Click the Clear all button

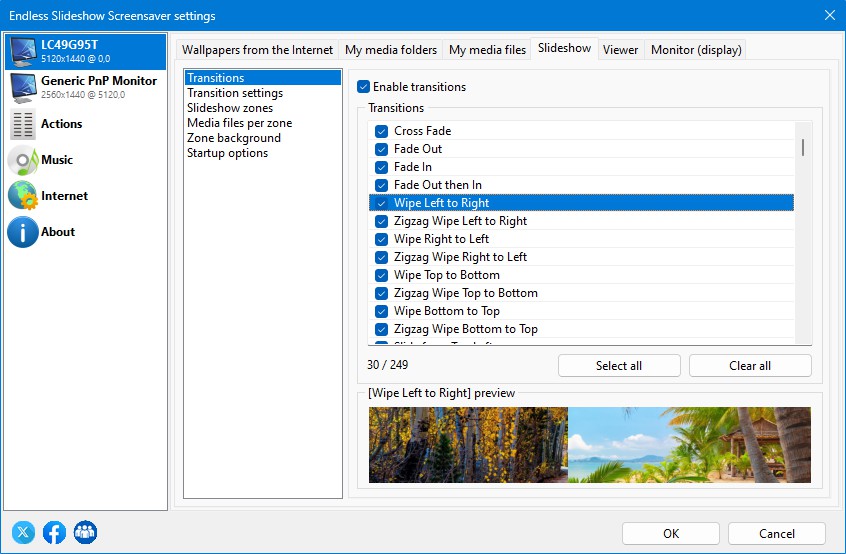click(x=750, y=366)
